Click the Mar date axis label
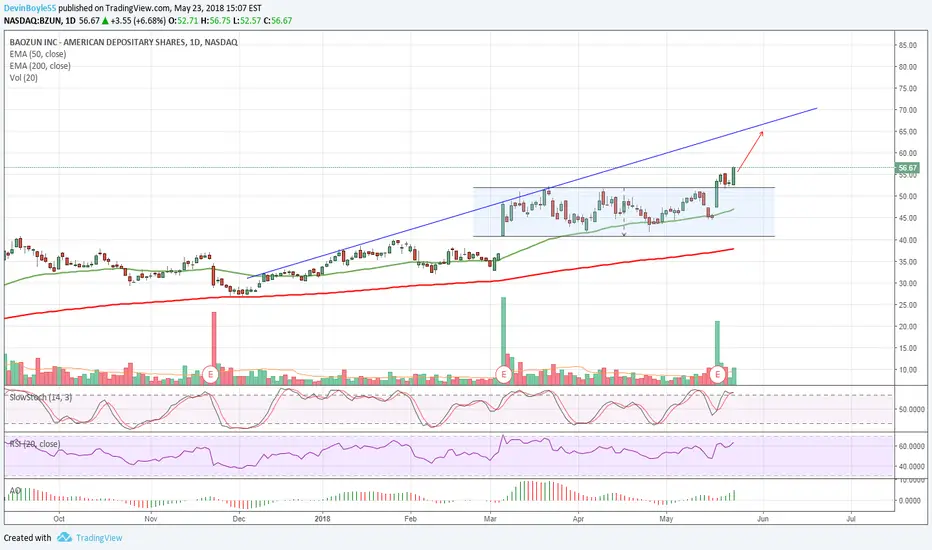 490,518
